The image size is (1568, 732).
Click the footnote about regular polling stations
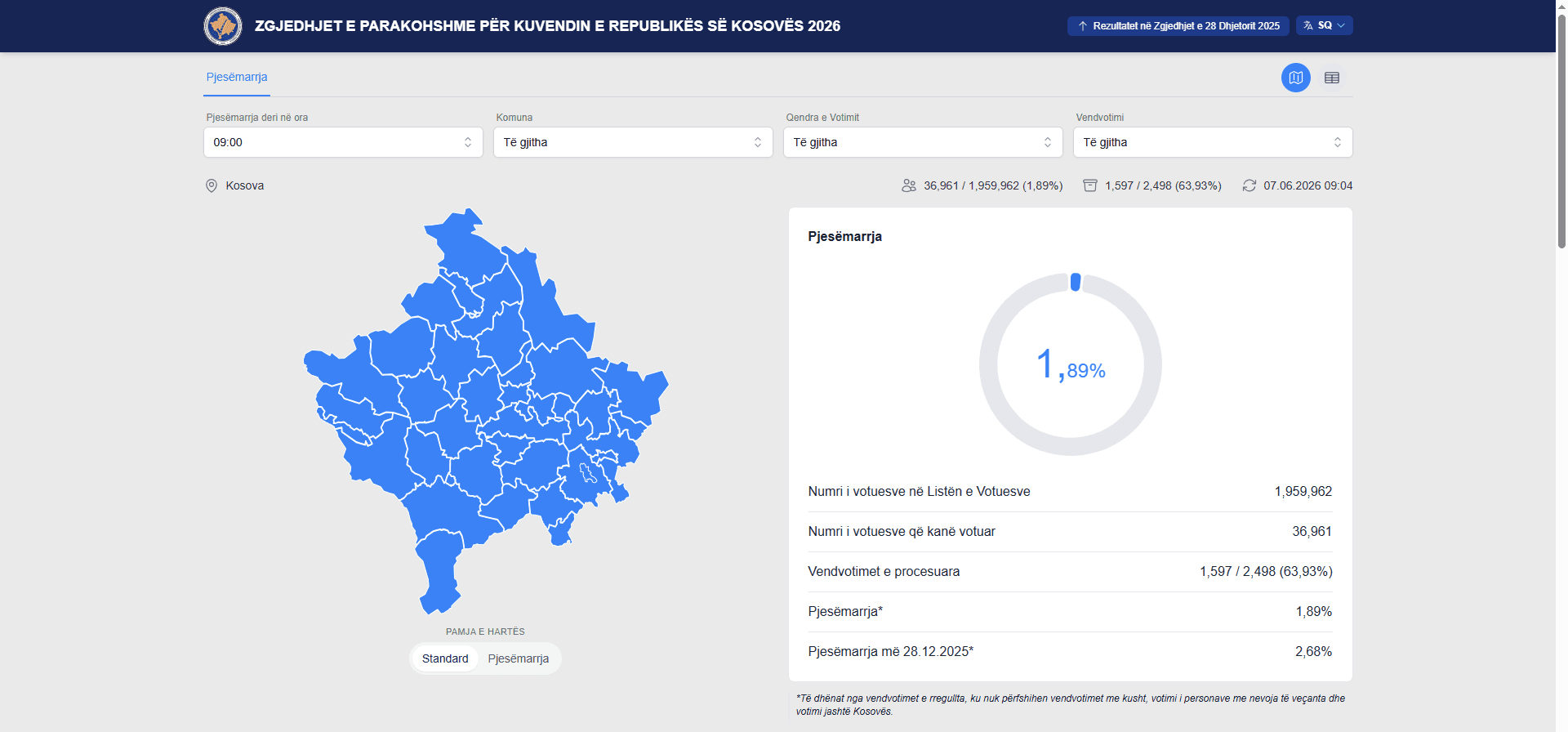(x=1071, y=704)
